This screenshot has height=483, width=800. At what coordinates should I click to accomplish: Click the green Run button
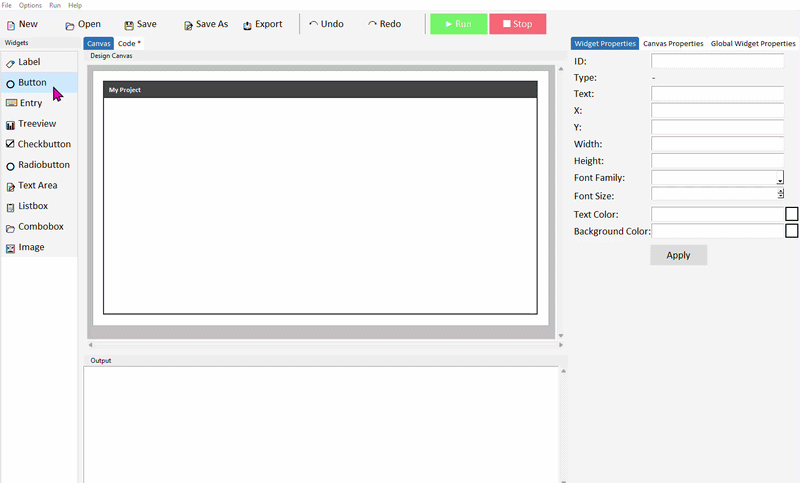(x=459, y=24)
